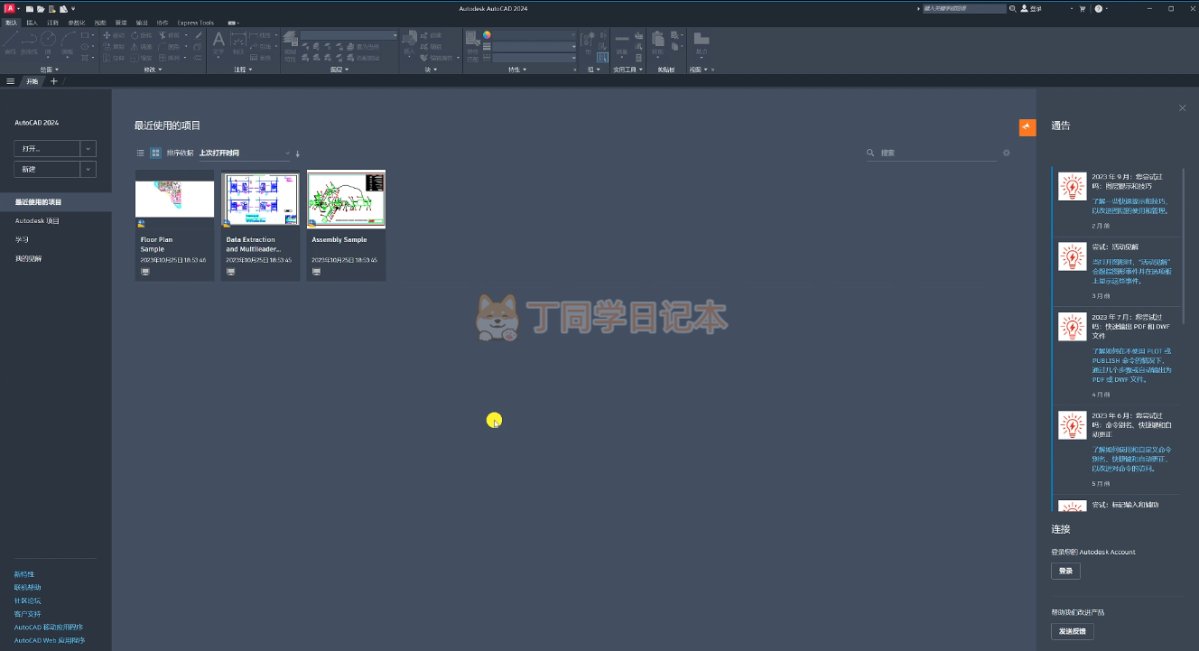Switch recent items to list view
This screenshot has width=1199, height=651.
[141, 153]
